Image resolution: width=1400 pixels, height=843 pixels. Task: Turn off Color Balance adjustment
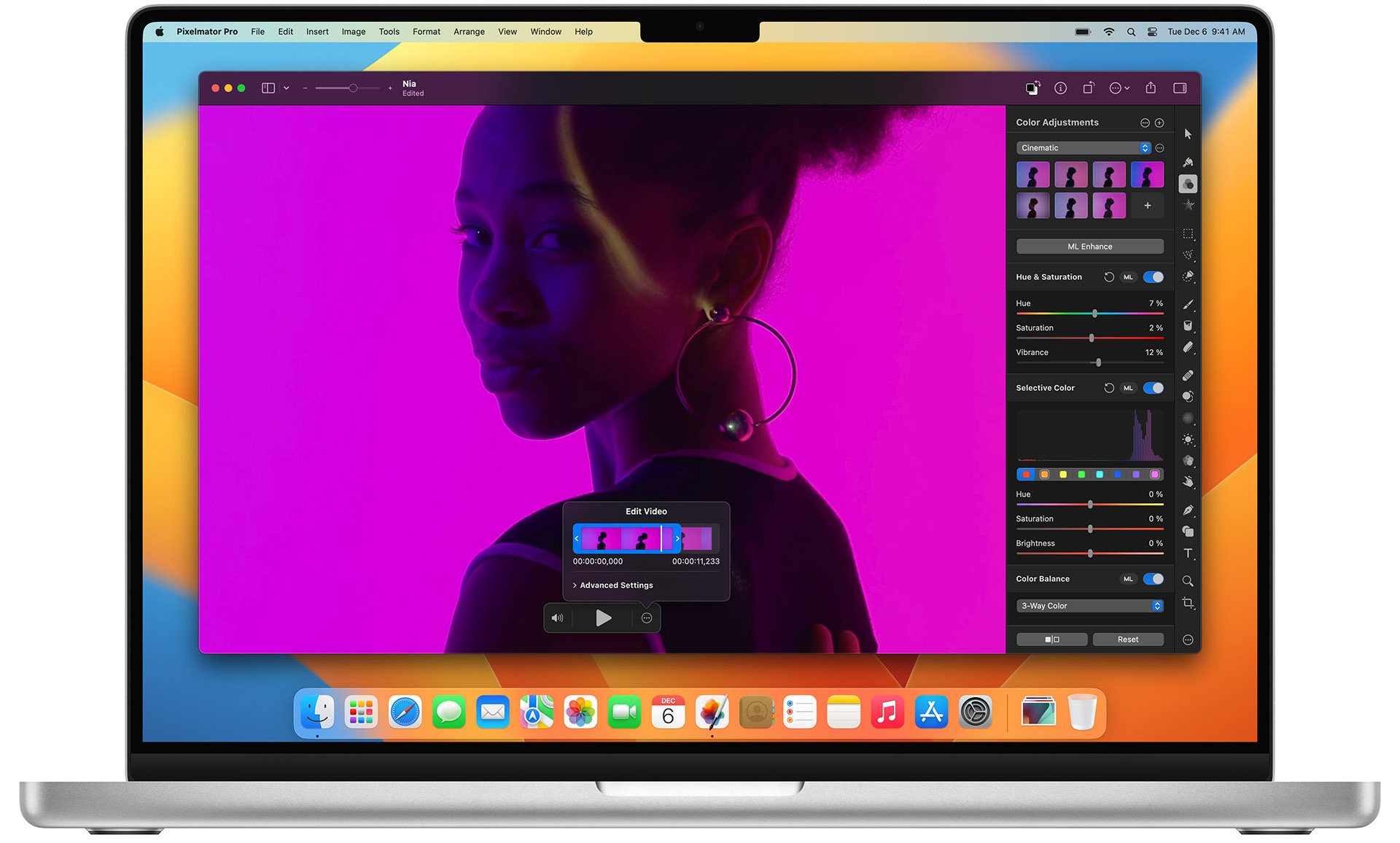coord(1153,578)
